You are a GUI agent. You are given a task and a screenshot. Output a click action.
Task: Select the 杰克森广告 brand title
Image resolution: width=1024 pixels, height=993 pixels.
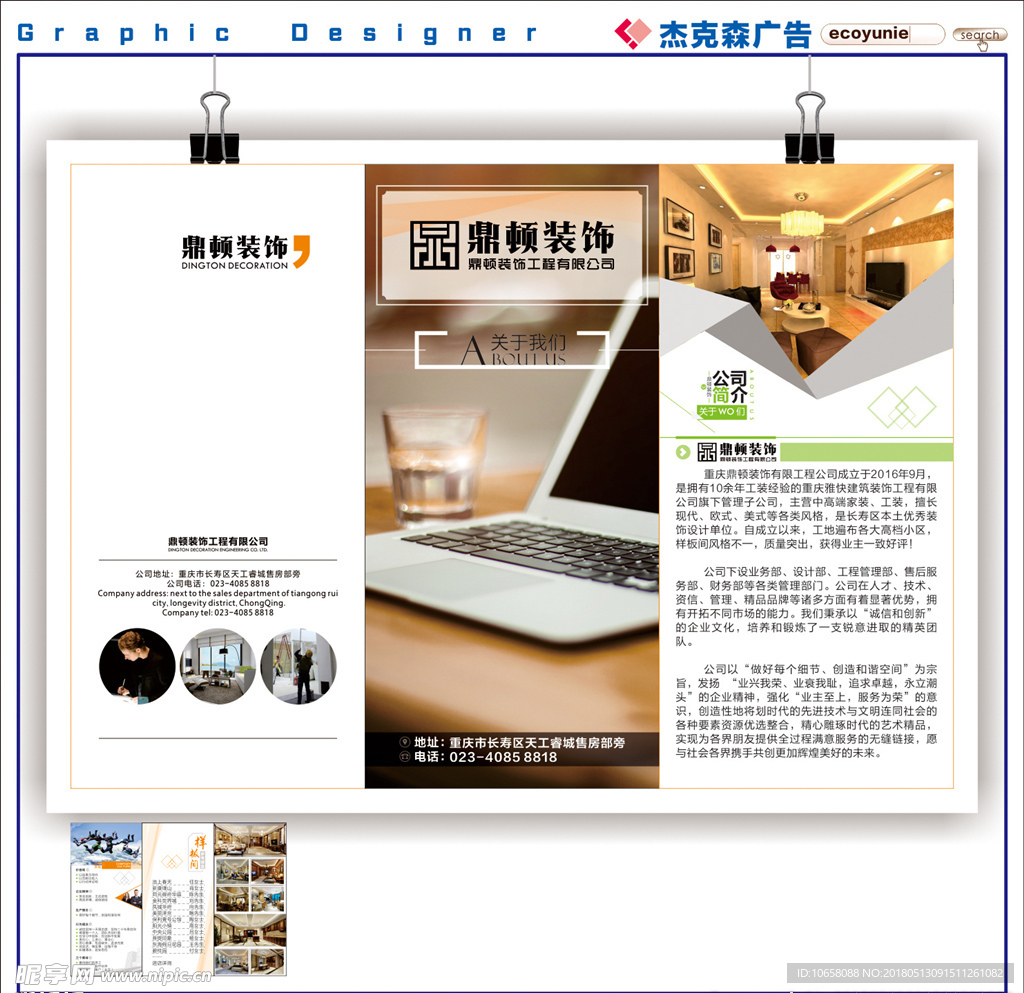[x=733, y=32]
